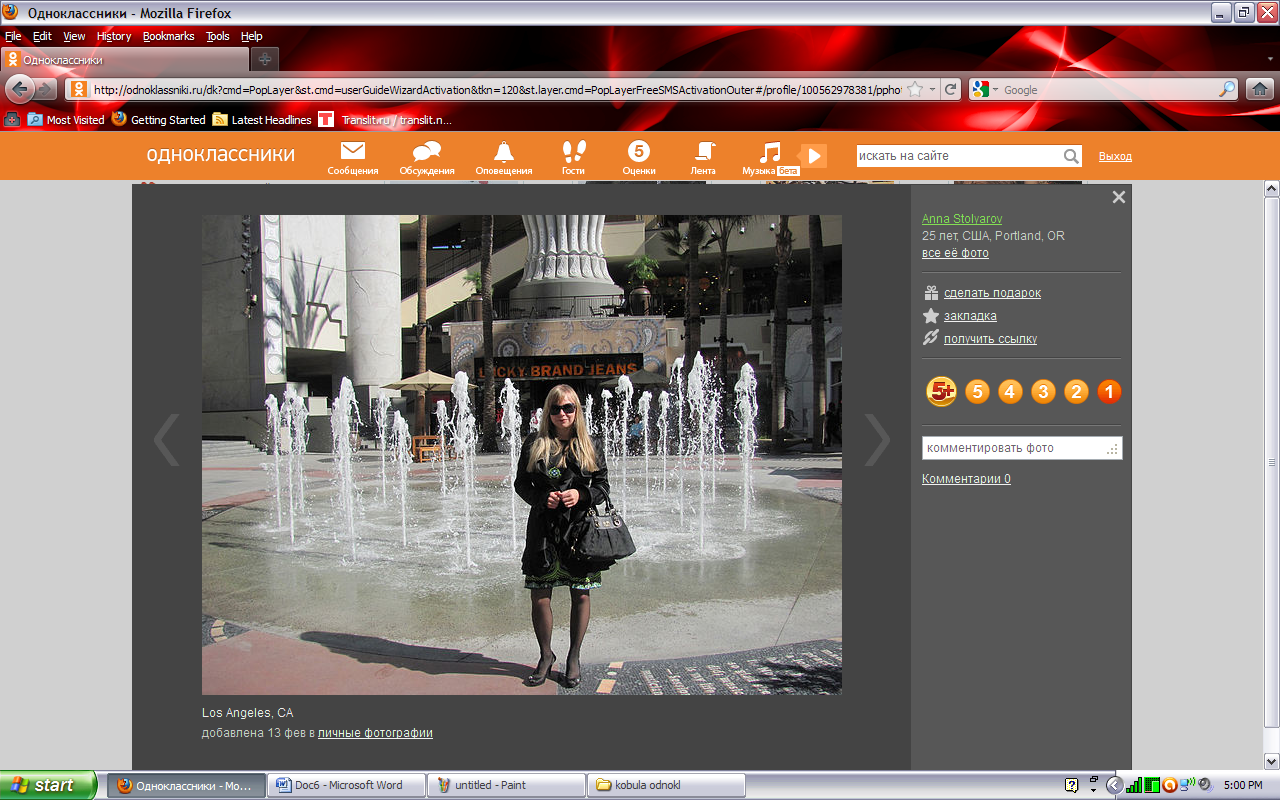Image resolution: width=1280 pixels, height=800 pixels.
Task: Open Google search engine dropdown
Action: coord(984,89)
